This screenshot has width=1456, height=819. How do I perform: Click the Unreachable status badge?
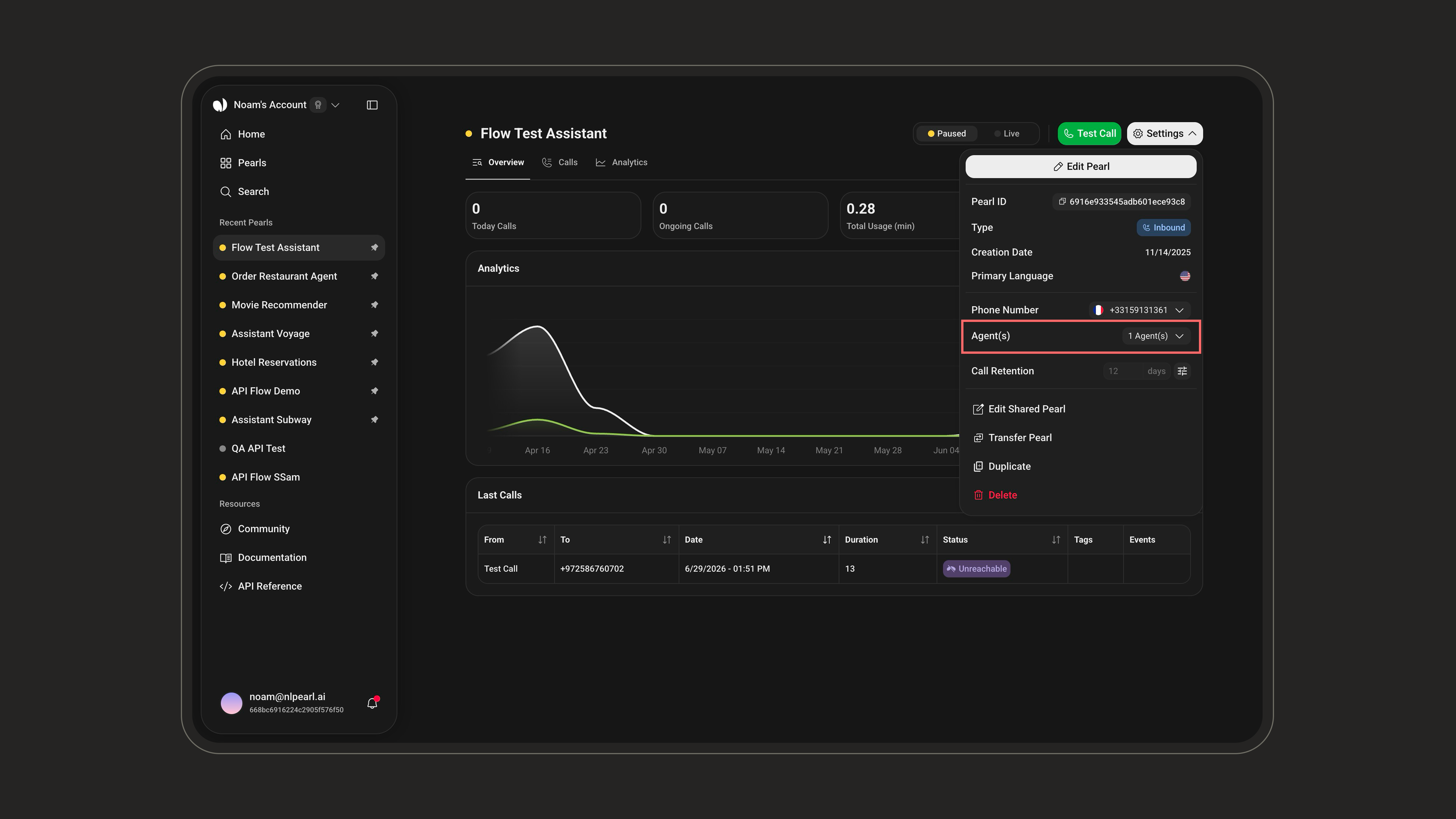[977, 569]
